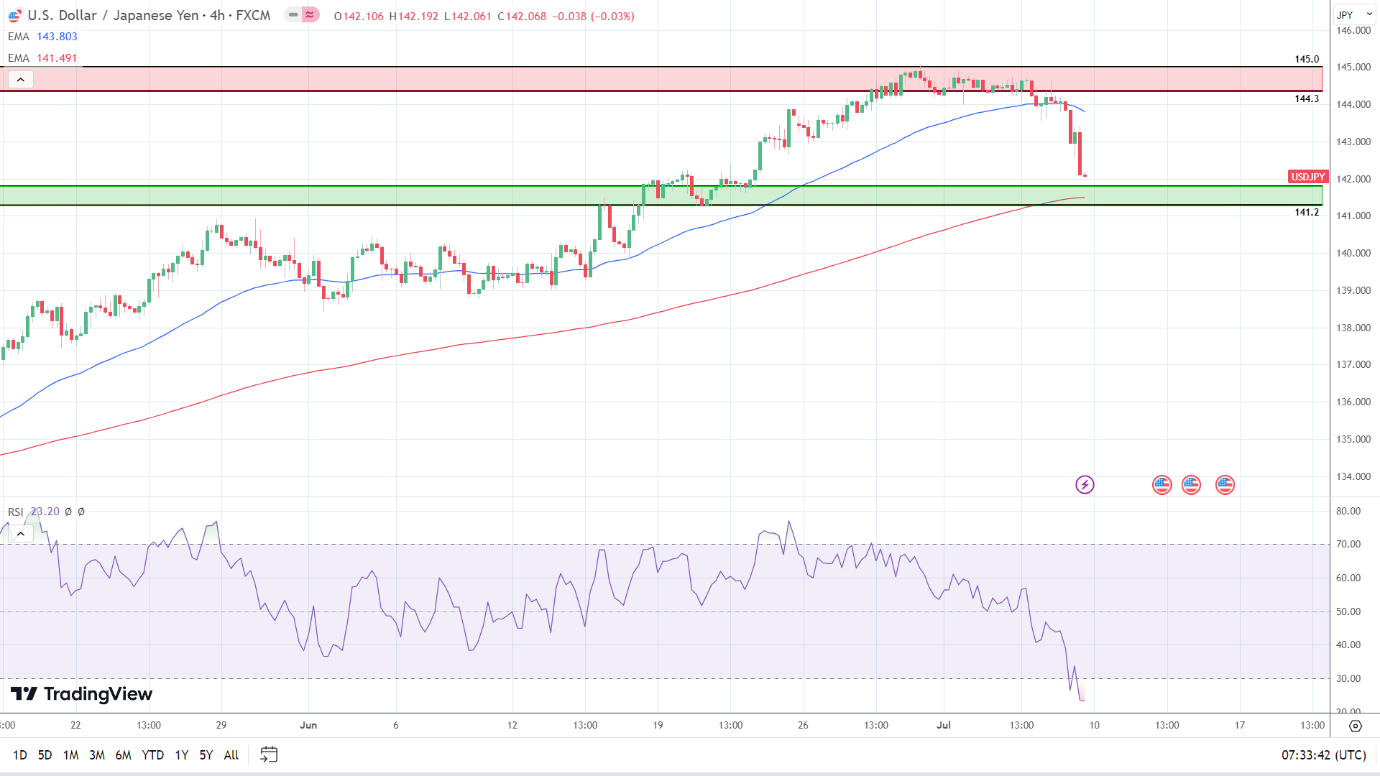Open the Go to date calendar icon
This screenshot has width=1380, height=776.
click(x=268, y=754)
